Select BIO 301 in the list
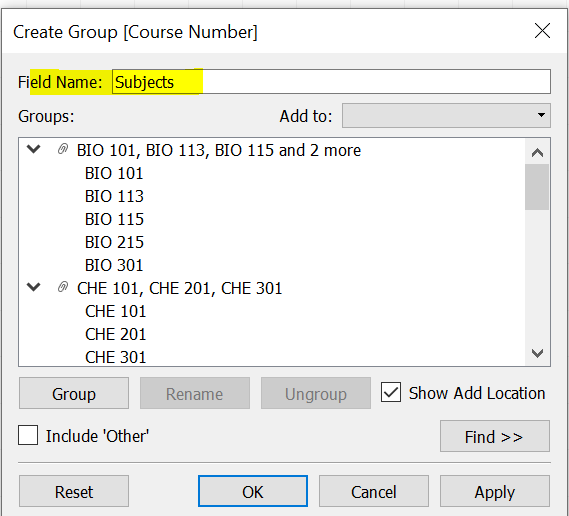 (114, 265)
